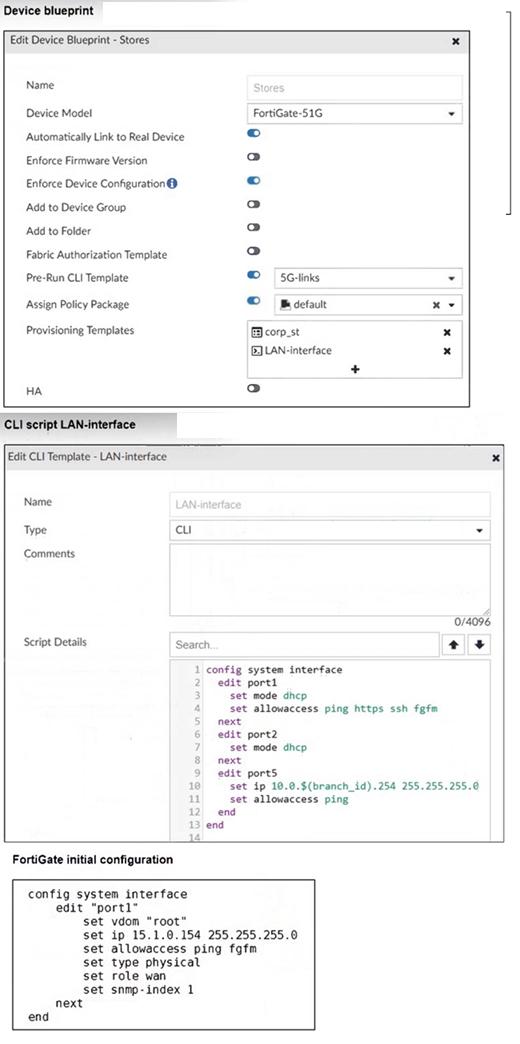Open Device Model dropdown FortiGate-51G

(354, 114)
